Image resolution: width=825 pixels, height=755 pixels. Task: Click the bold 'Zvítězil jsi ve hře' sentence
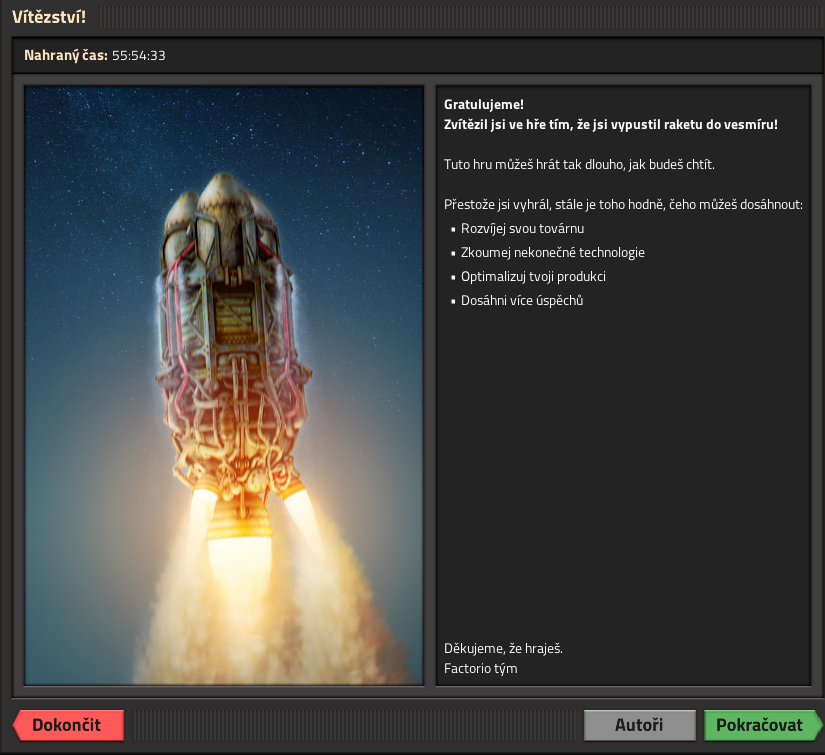point(610,124)
